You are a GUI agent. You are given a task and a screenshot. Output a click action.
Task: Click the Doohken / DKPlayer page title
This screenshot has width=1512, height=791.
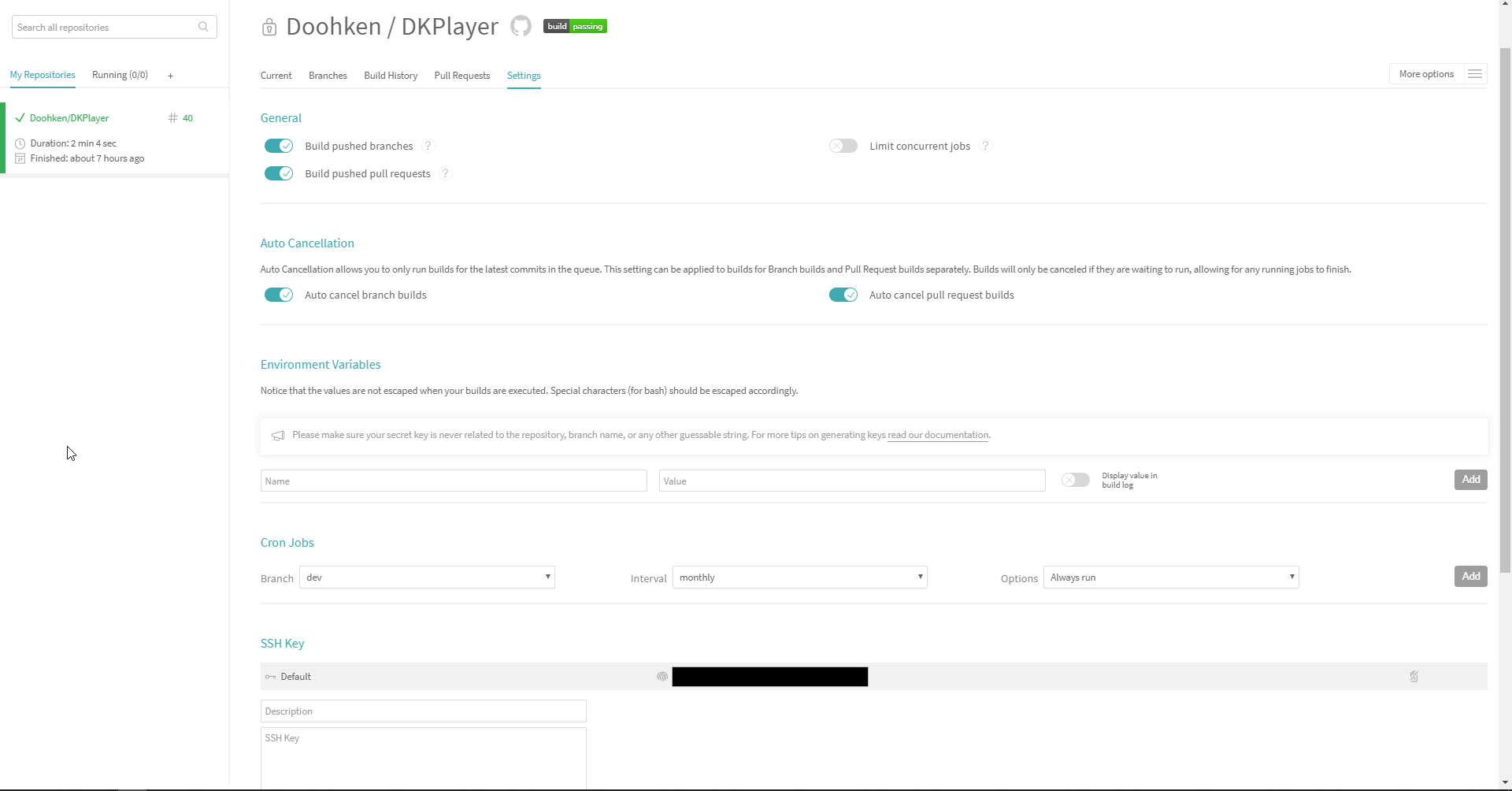pos(391,26)
